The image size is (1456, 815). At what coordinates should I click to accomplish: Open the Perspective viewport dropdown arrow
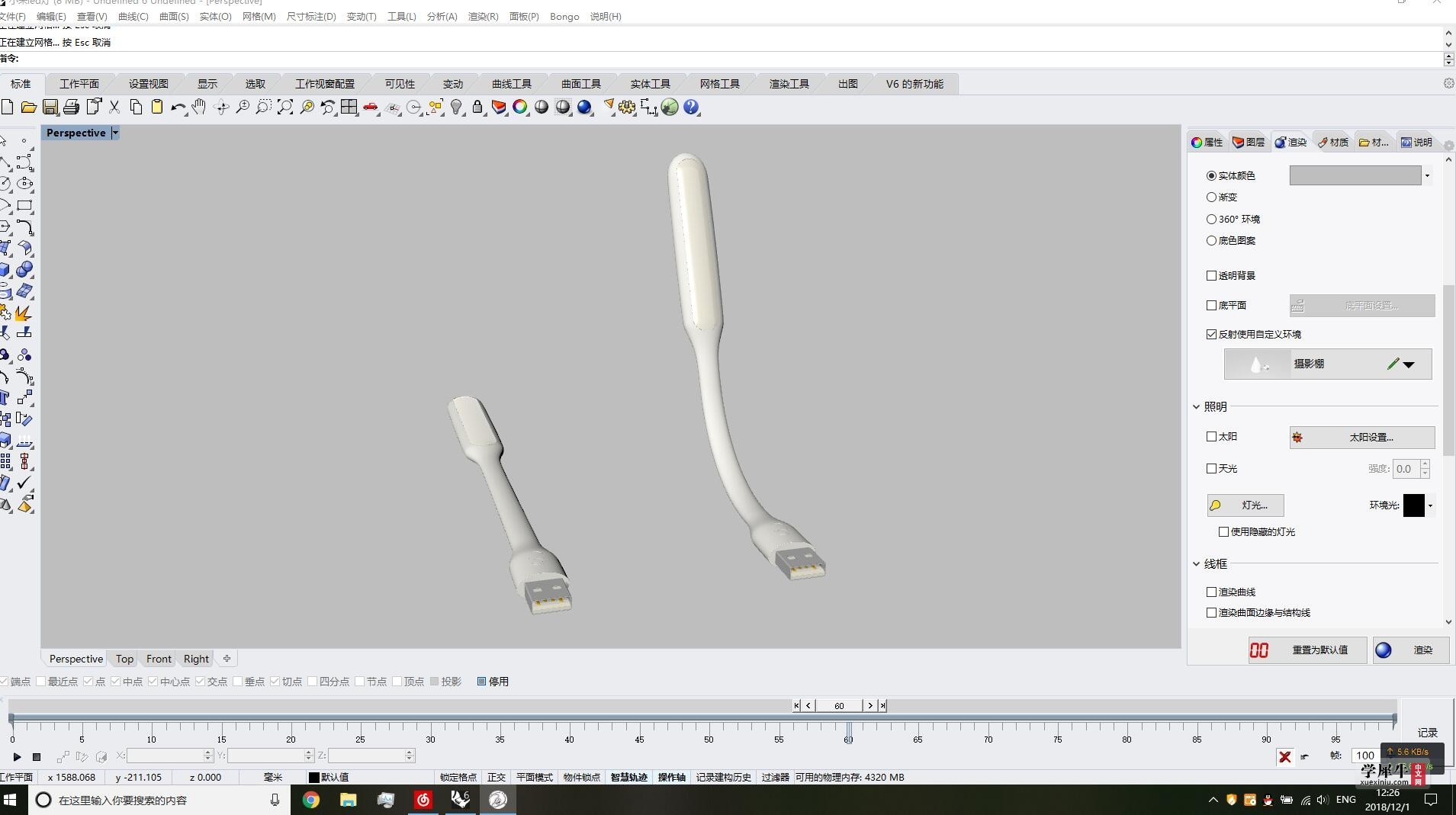click(115, 133)
